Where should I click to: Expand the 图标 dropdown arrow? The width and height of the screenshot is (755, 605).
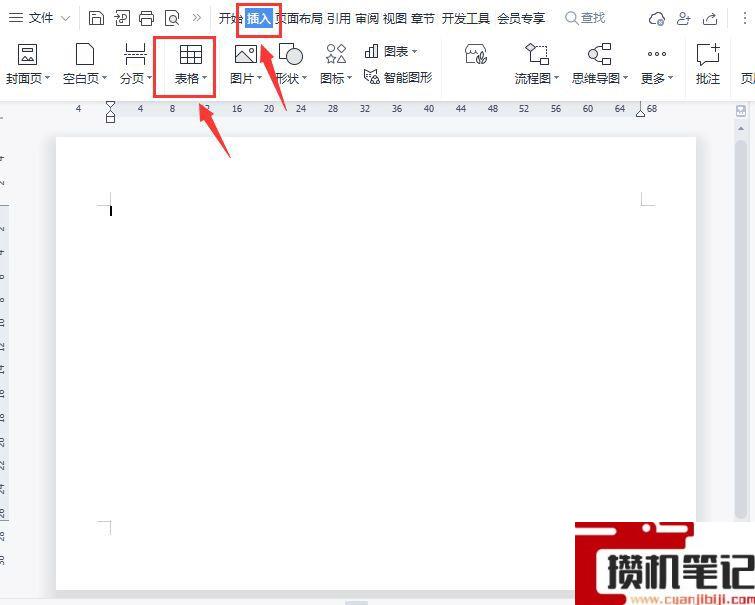[x=350, y=78]
